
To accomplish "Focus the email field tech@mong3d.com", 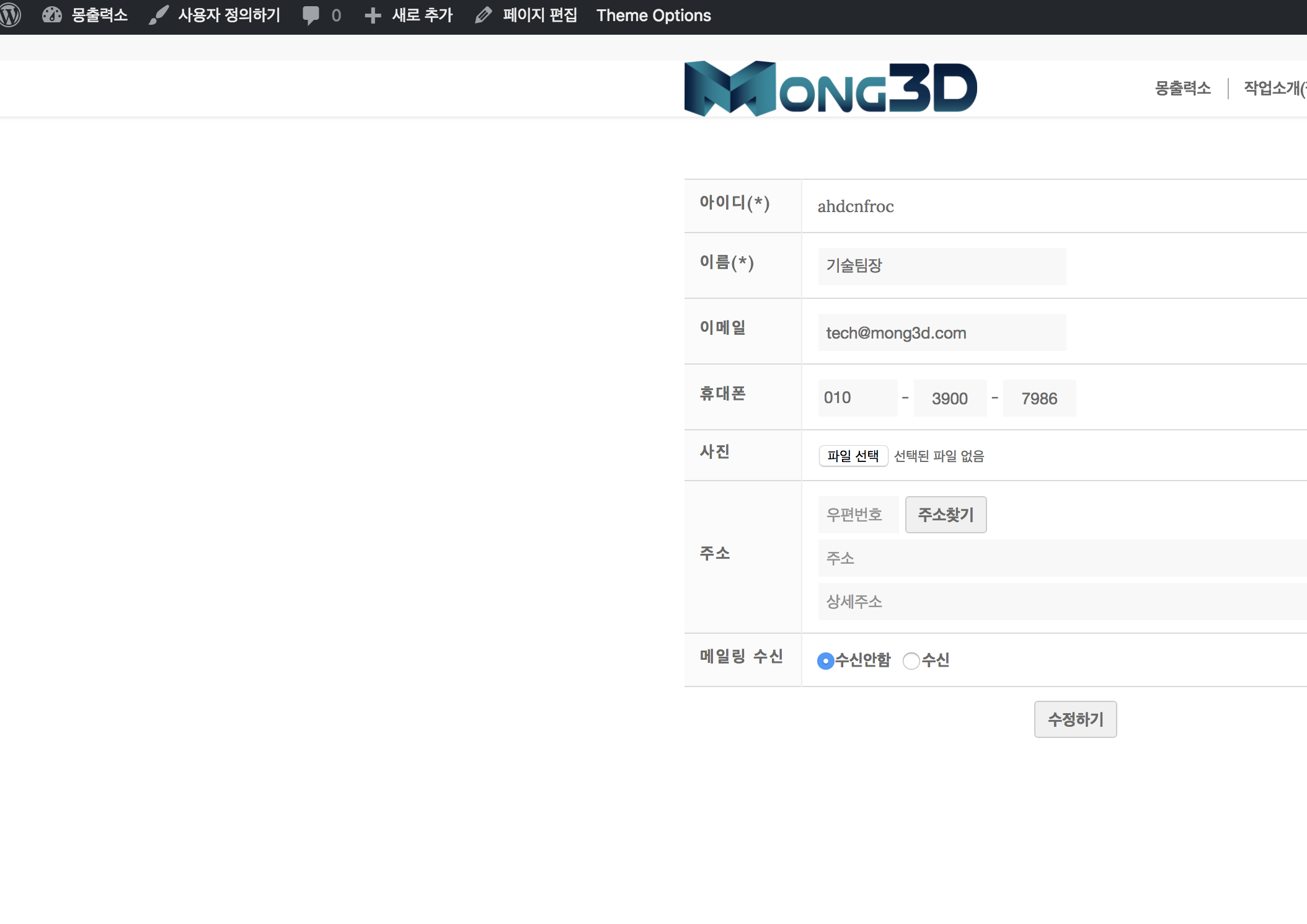I will (942, 332).
